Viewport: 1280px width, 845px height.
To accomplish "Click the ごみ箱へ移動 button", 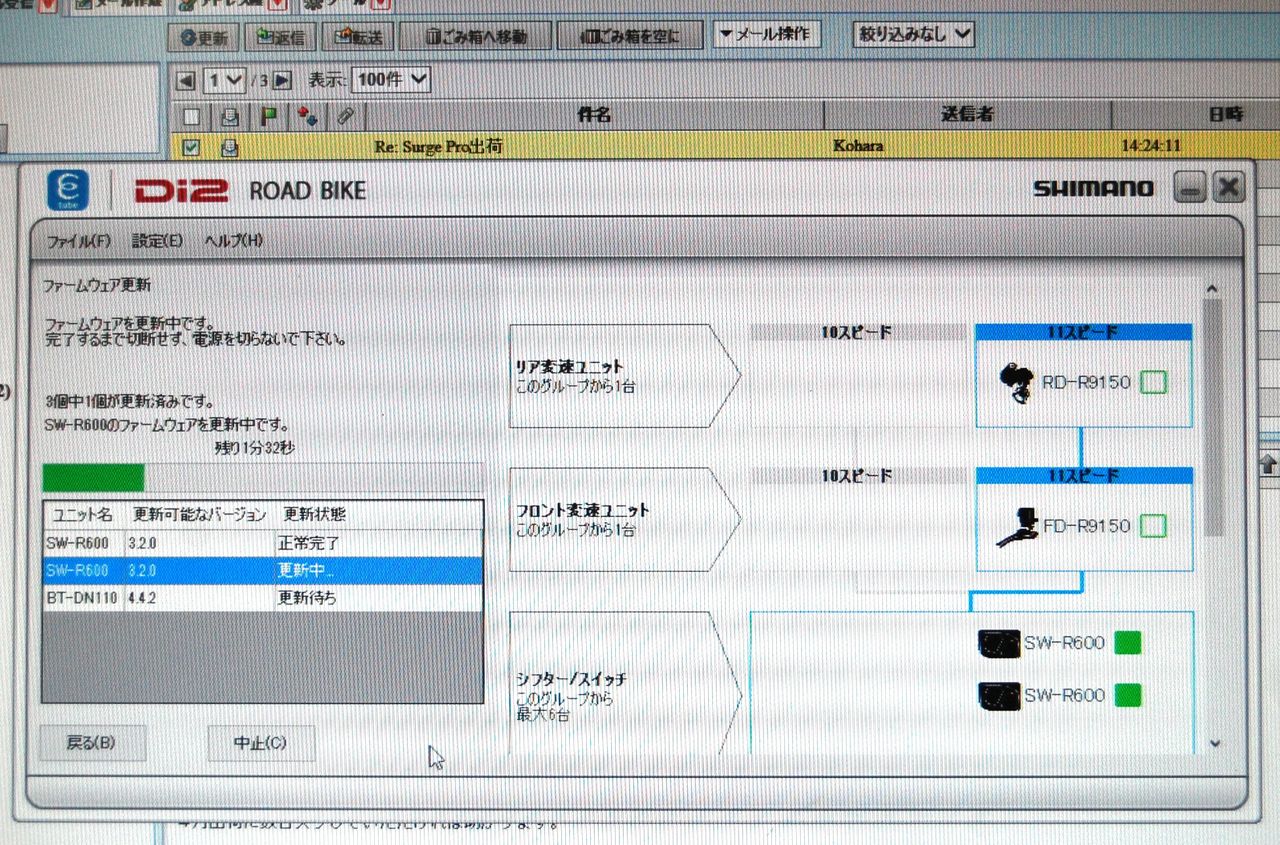I will 476,37.
